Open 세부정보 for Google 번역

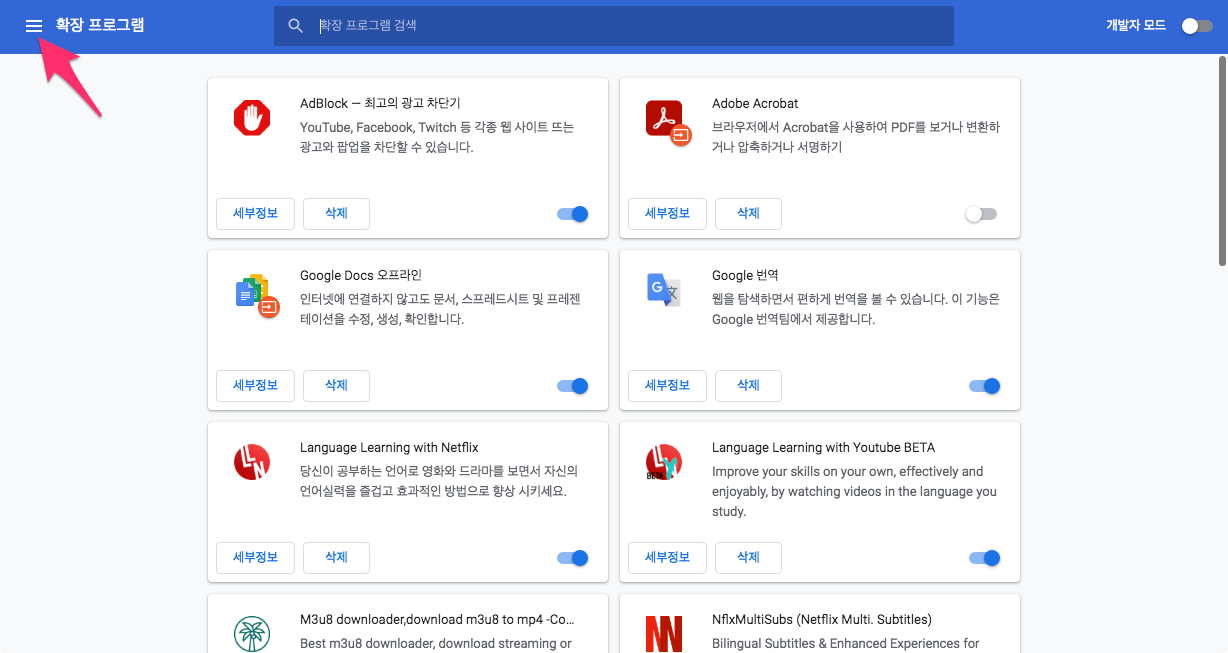(x=667, y=386)
